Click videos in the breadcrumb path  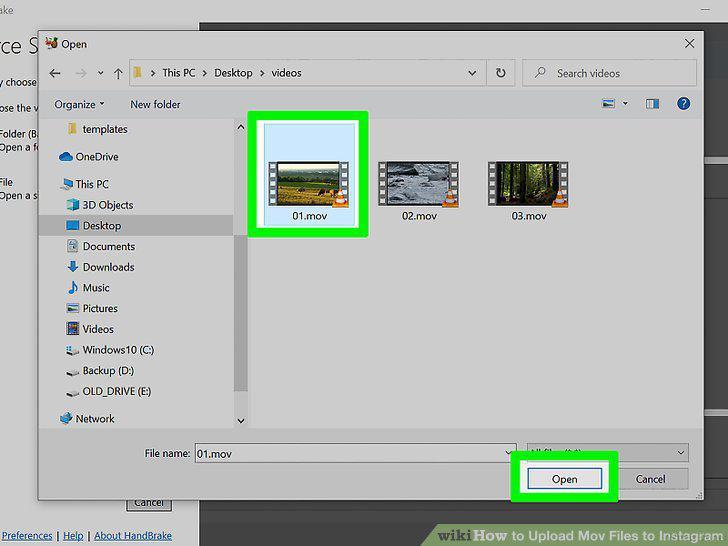pos(286,73)
